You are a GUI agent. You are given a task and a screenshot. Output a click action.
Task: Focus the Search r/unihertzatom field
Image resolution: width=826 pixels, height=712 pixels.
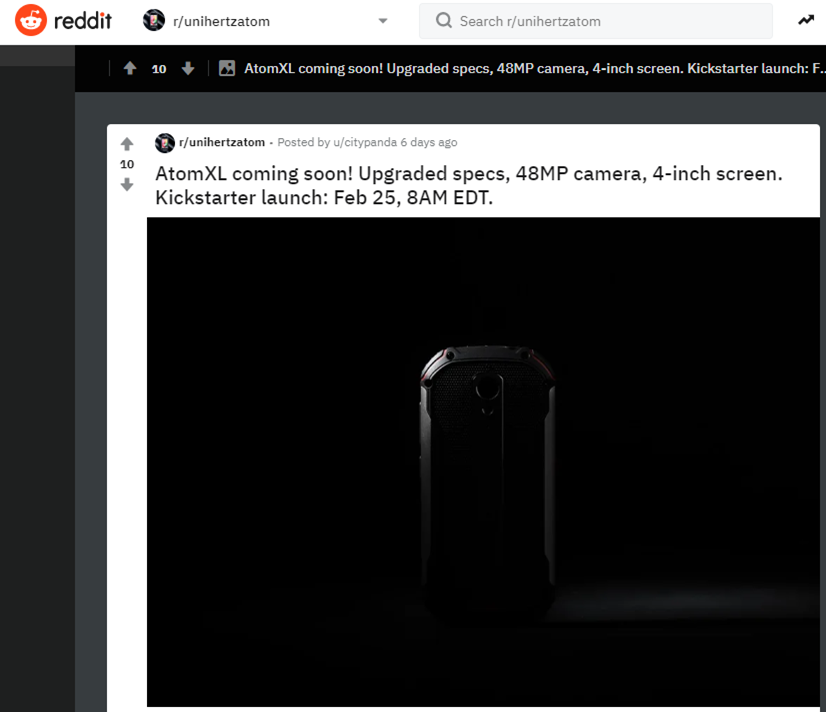coord(596,21)
